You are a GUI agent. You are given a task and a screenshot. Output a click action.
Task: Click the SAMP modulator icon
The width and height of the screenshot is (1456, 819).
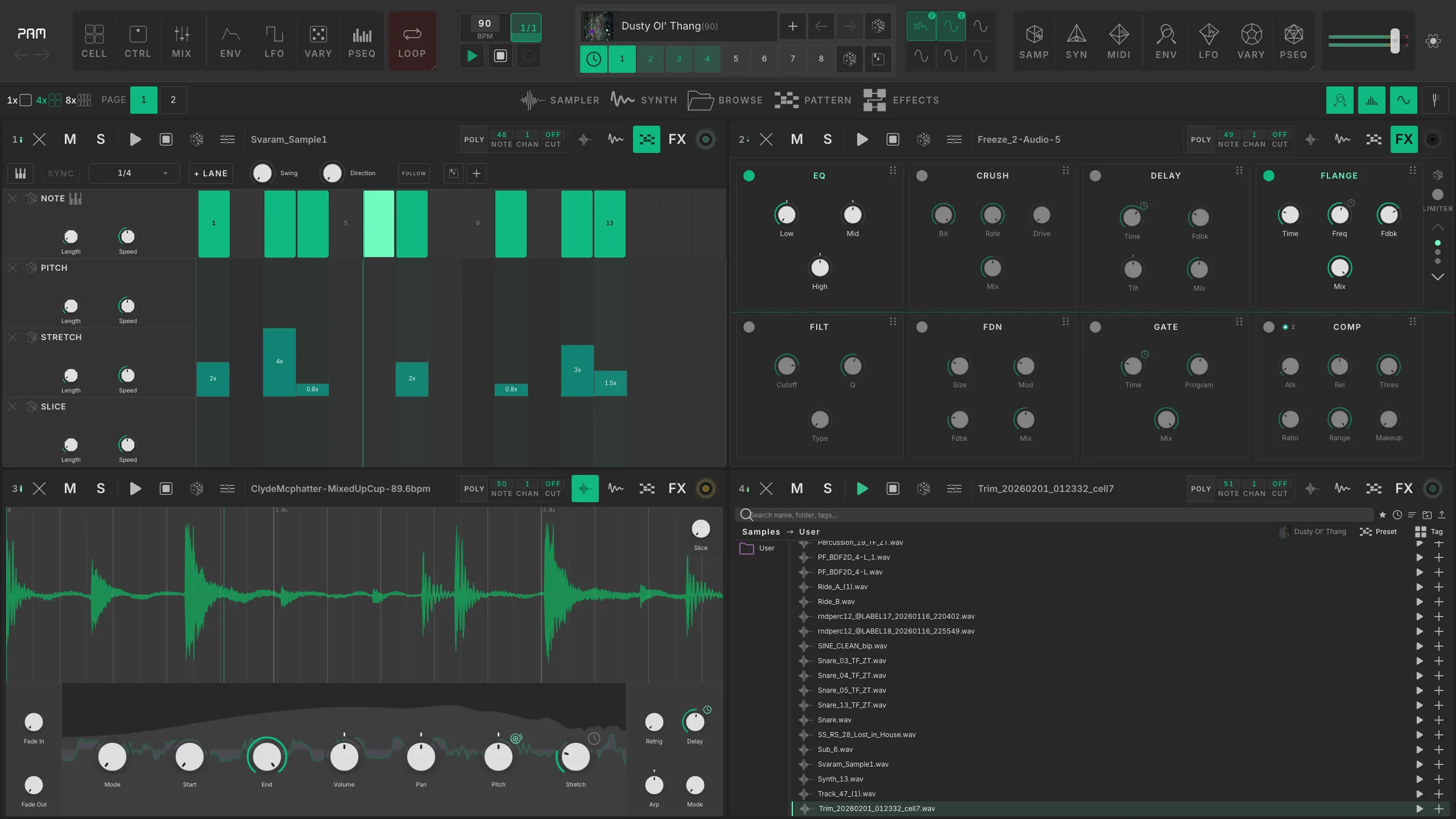pos(1033,41)
